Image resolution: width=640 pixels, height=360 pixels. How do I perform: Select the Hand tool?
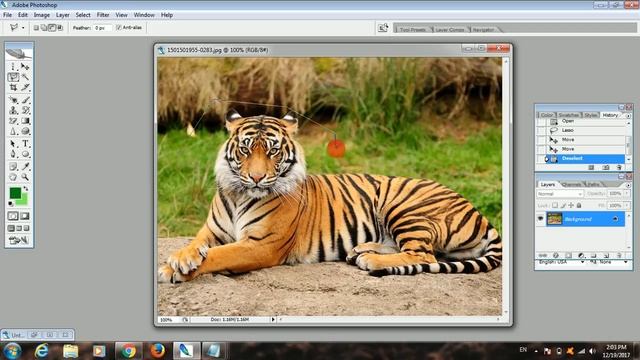click(x=13, y=177)
